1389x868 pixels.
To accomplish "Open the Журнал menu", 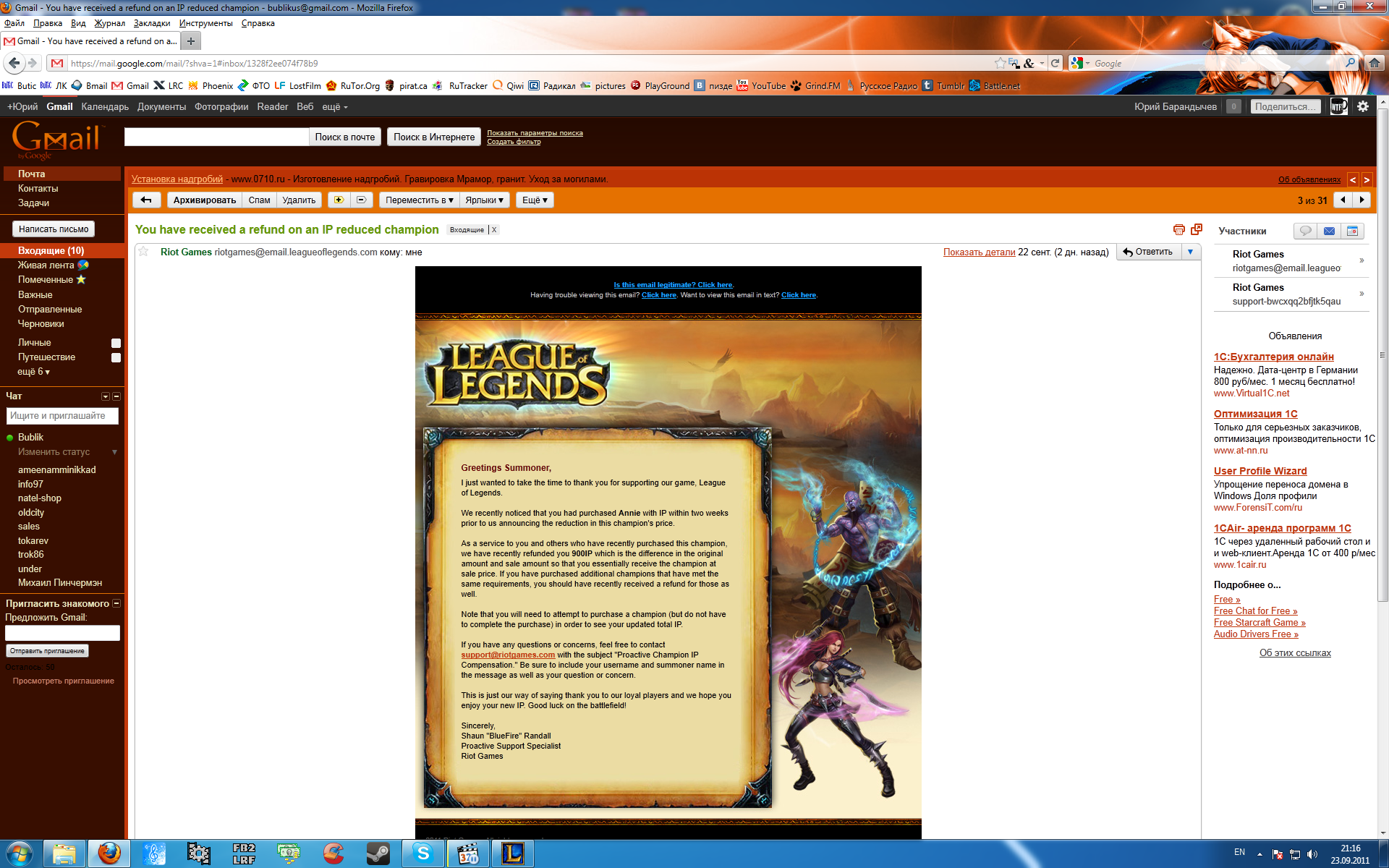I will tap(110, 23).
